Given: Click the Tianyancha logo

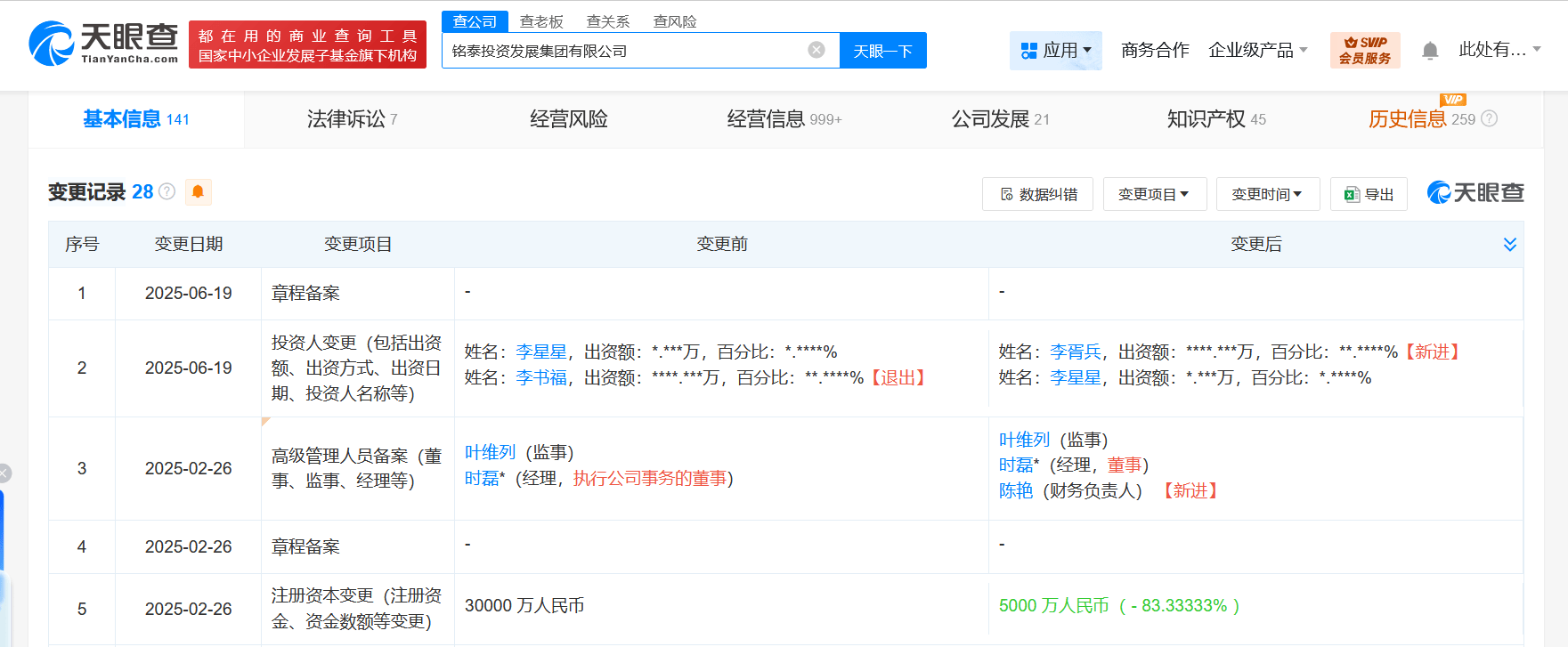Looking at the screenshot, I should pos(103,43).
